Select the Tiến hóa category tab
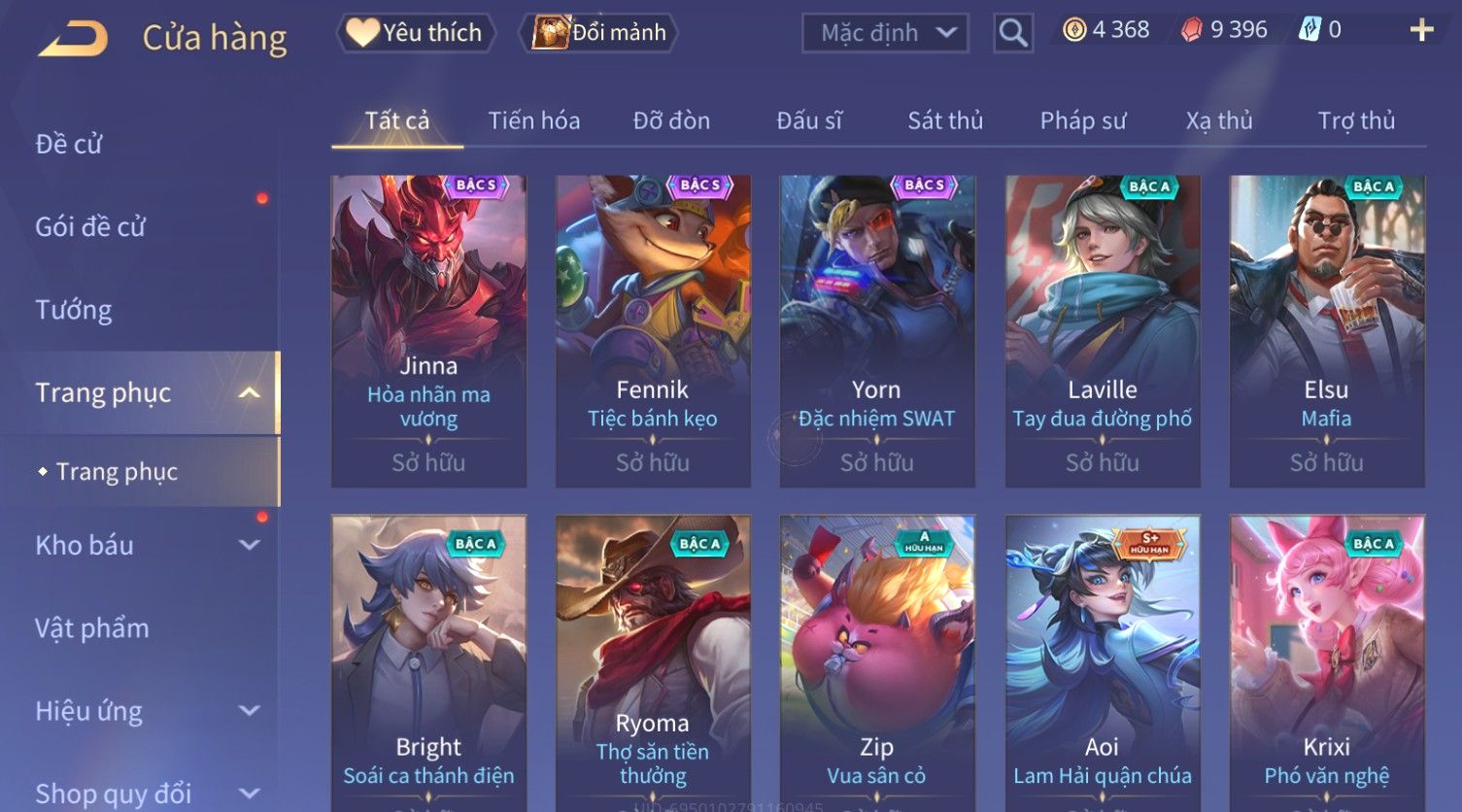Image resolution: width=1462 pixels, height=812 pixels. [534, 120]
